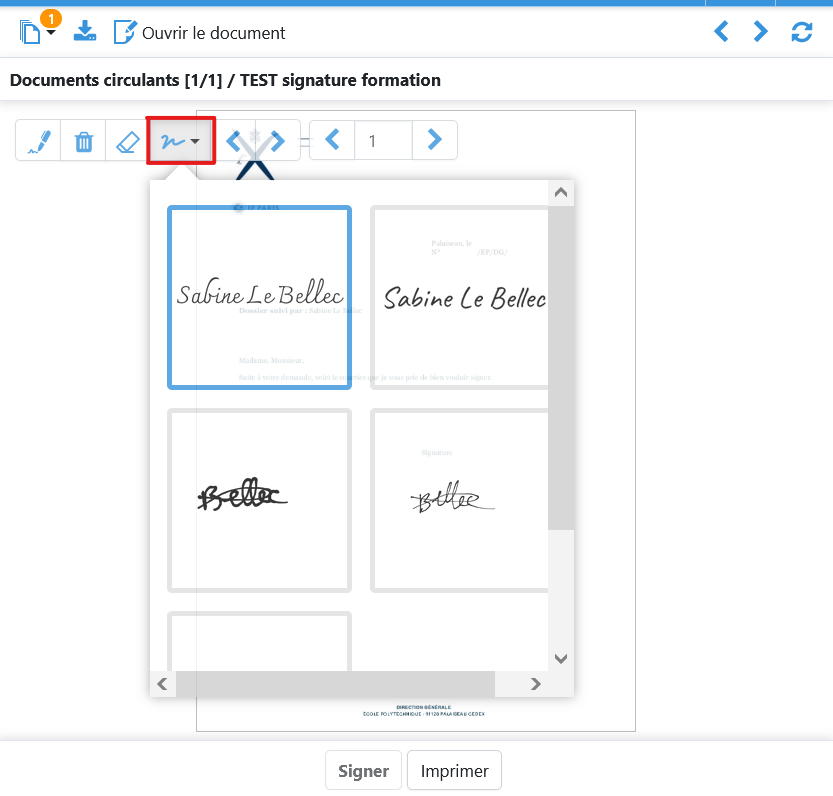Go to next document using top-right arrow
Viewport: 833px width, 796px height.
pos(761,32)
